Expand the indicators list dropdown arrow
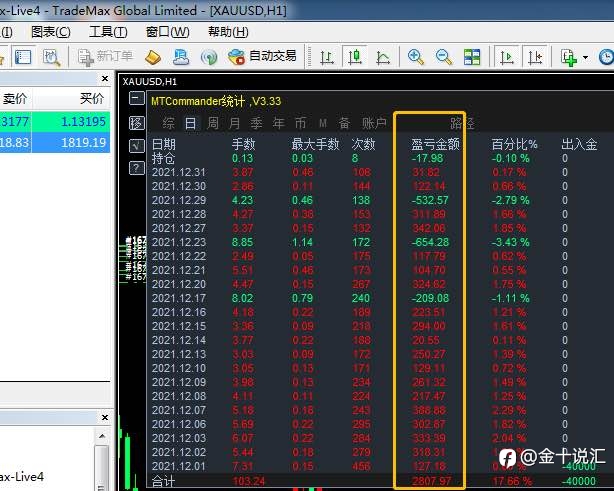Image resolution: width=614 pixels, height=491 pixels. point(585,58)
